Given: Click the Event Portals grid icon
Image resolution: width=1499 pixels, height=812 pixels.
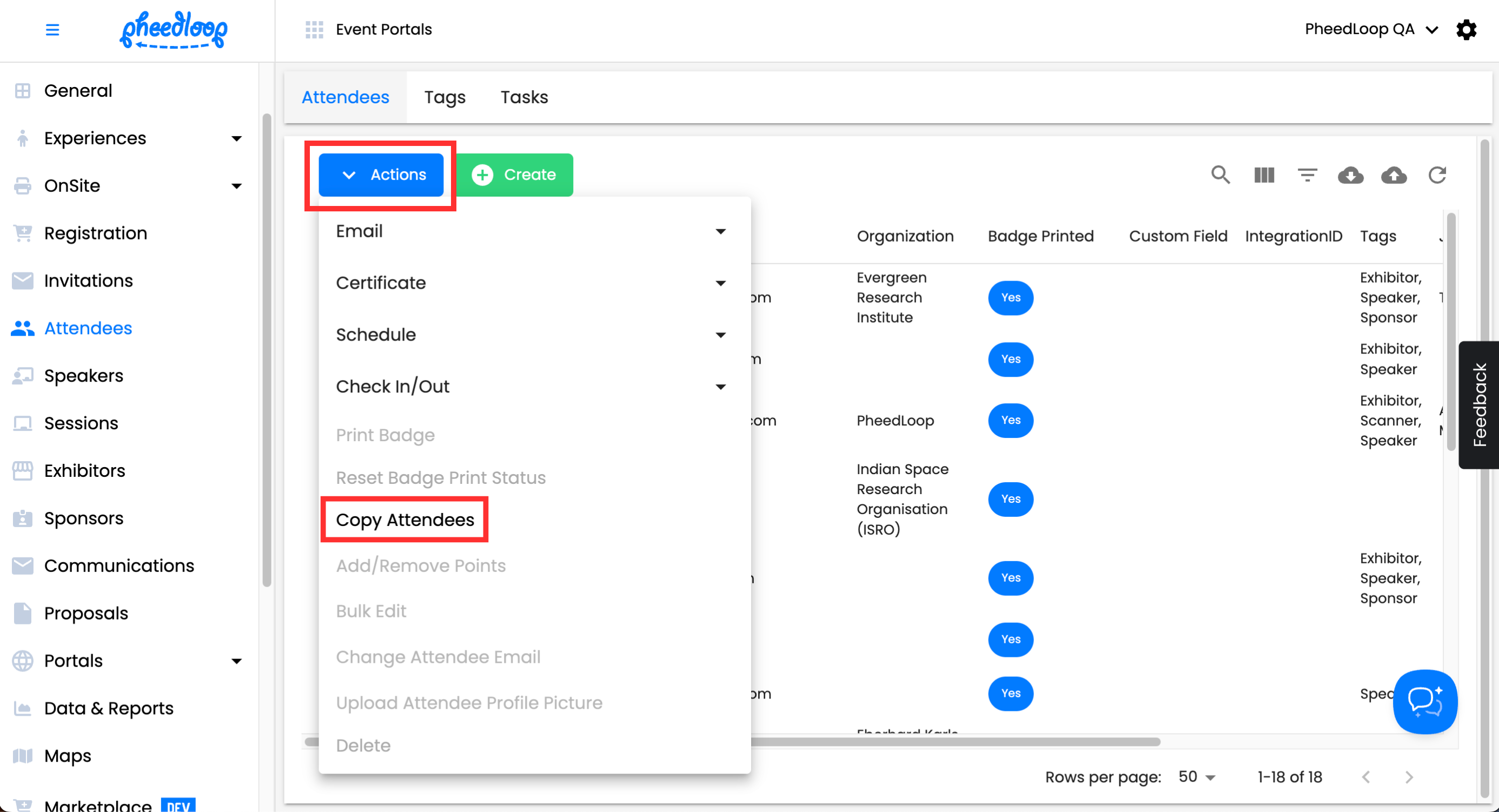Looking at the screenshot, I should click(x=314, y=29).
